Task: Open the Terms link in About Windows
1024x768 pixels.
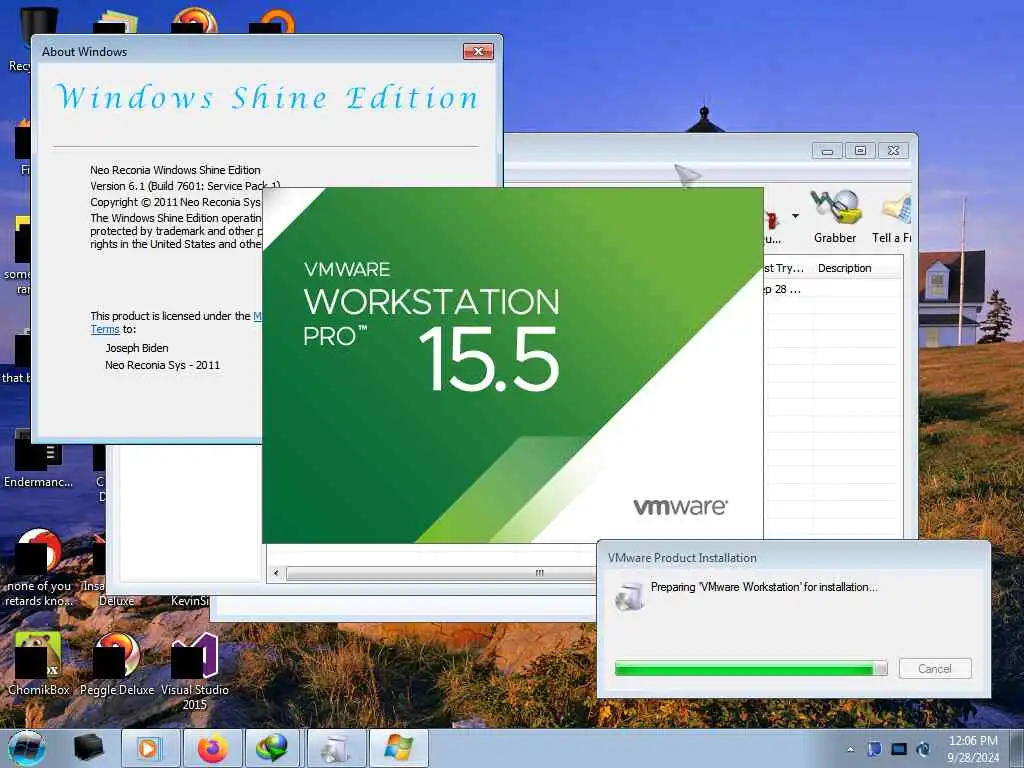Action: (104, 329)
